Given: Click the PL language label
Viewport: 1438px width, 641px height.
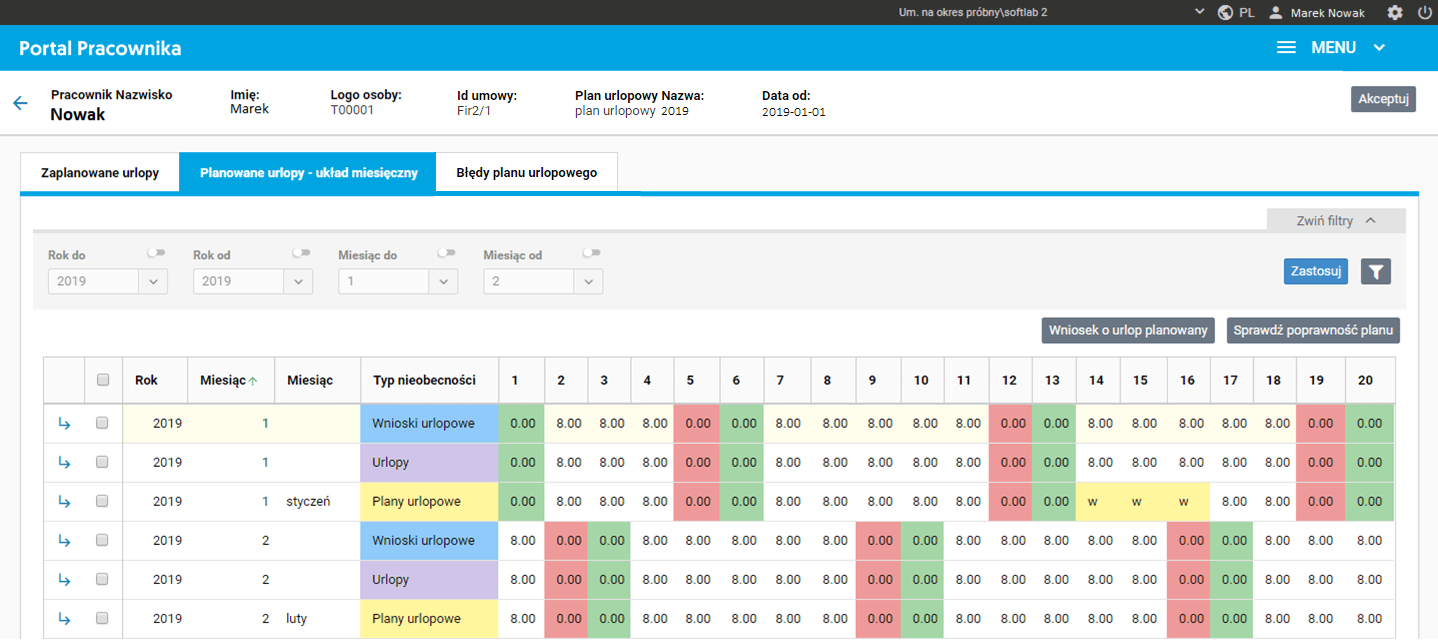Looking at the screenshot, I should [1247, 13].
